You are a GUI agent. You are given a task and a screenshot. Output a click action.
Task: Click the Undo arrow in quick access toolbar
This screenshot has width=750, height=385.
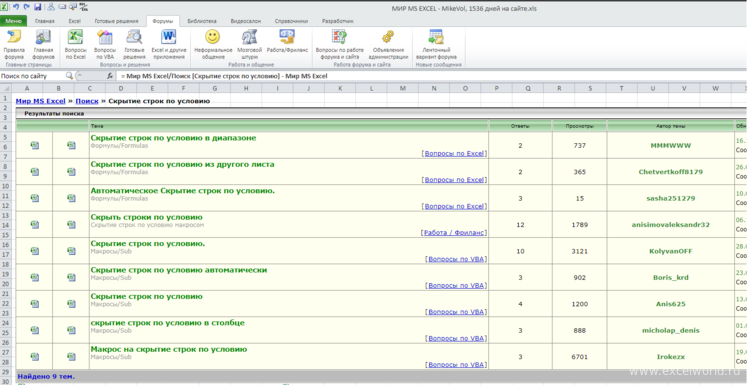16,7
